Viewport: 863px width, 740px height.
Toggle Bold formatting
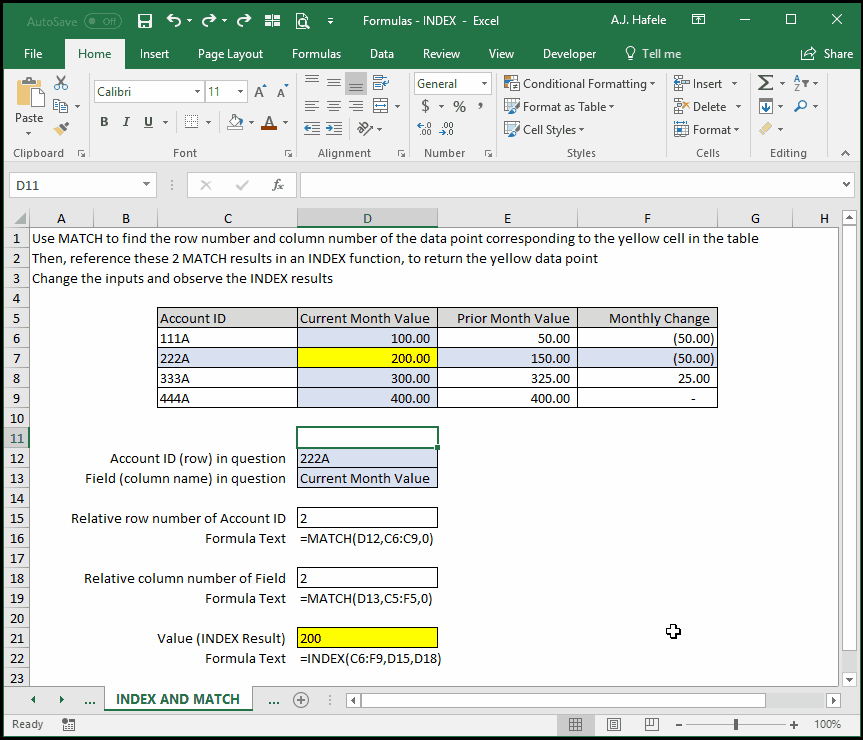pos(104,122)
